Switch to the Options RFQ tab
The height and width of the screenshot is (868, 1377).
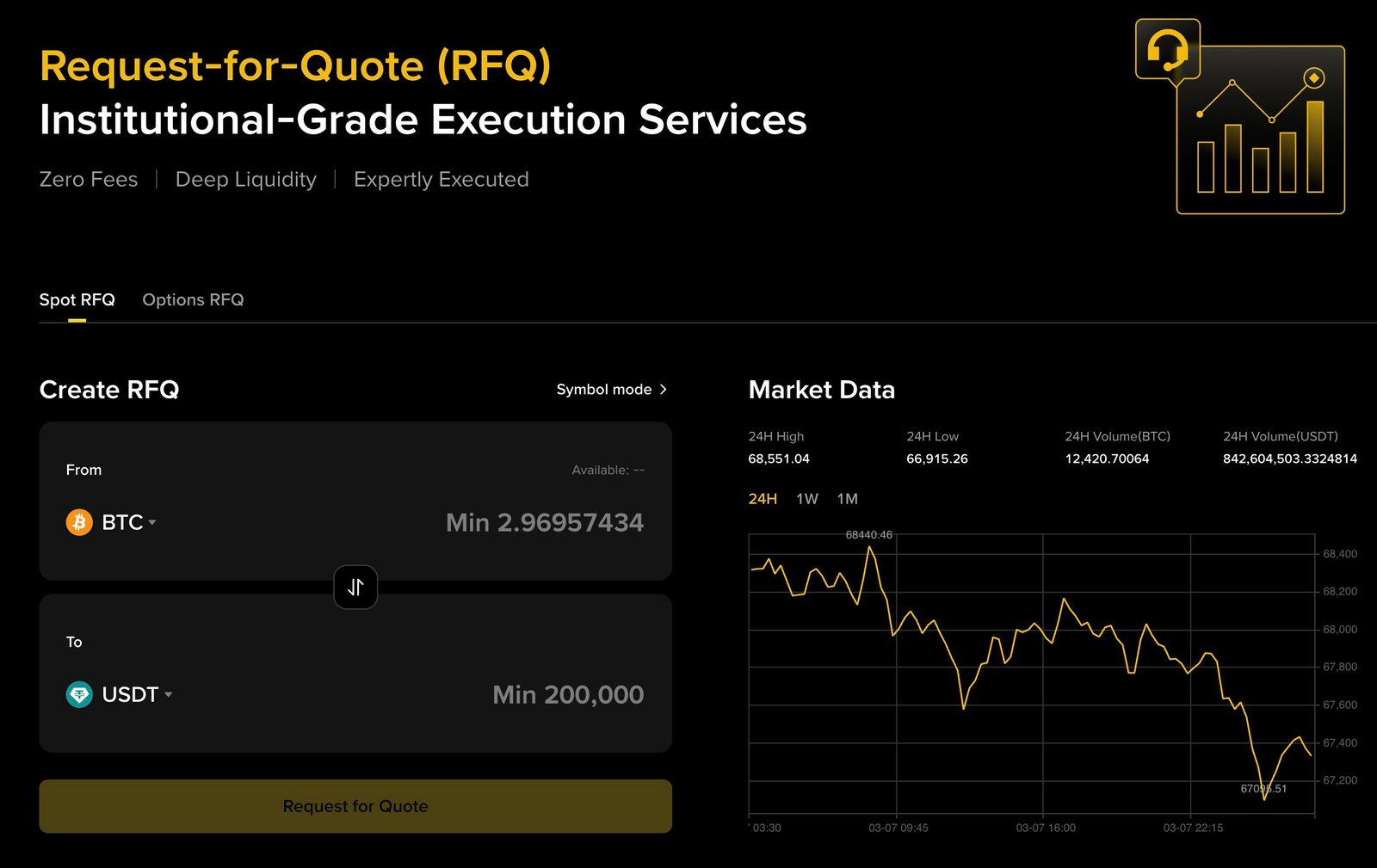192,299
